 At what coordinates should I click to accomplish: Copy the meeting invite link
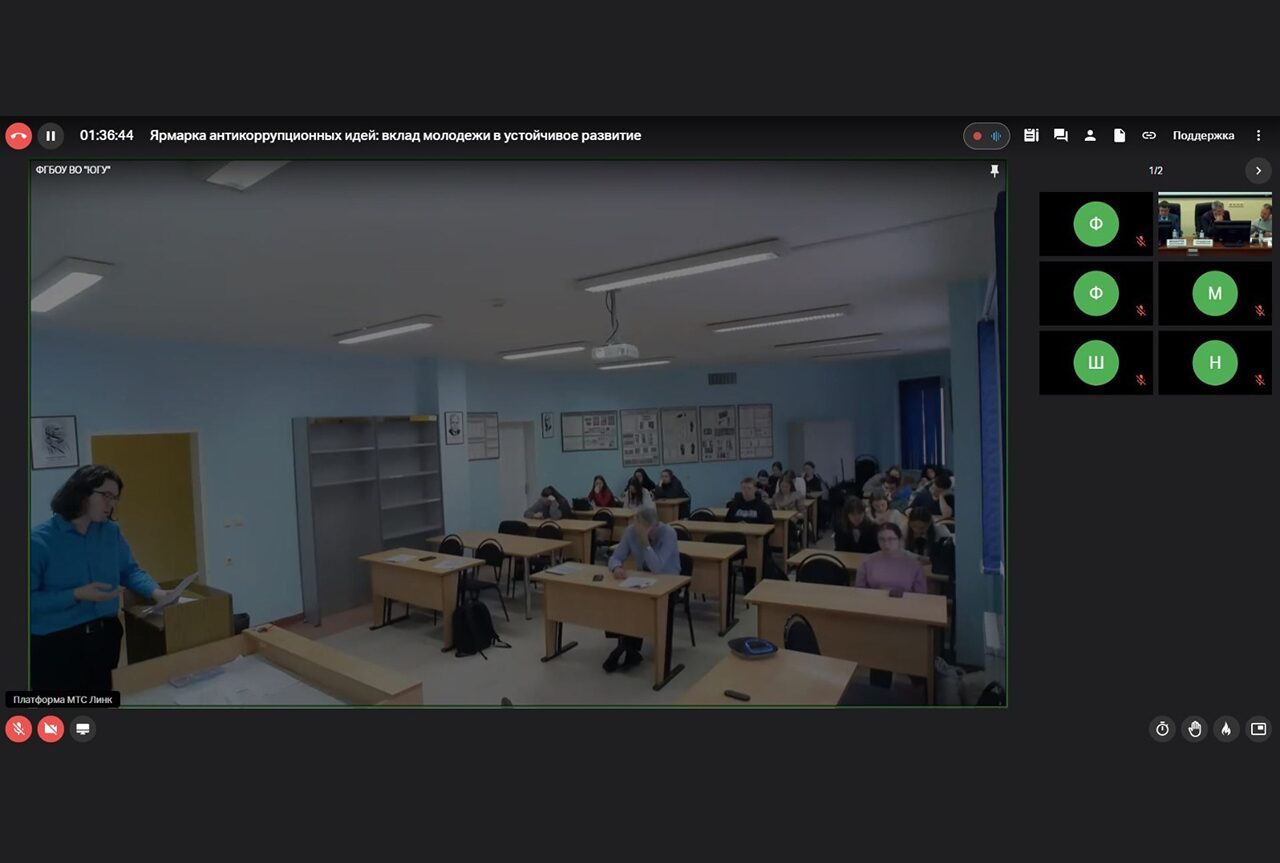point(1149,136)
